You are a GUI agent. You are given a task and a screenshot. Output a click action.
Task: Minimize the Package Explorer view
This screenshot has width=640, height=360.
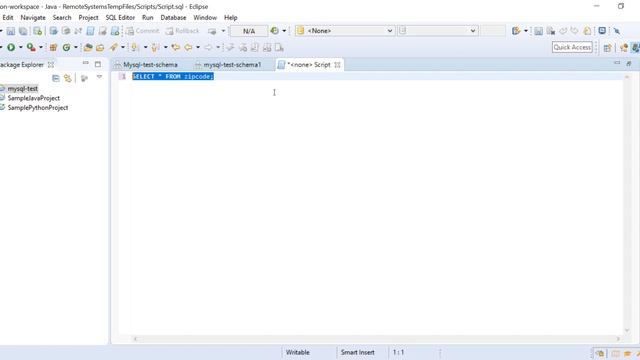pos(85,63)
